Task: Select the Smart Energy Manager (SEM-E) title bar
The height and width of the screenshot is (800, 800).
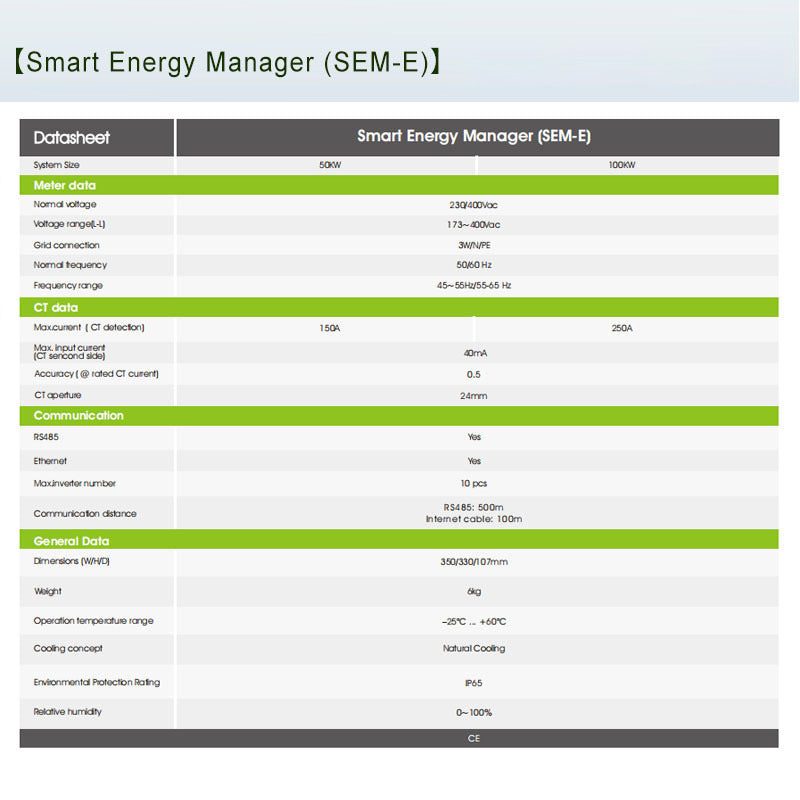Action: coord(474,137)
